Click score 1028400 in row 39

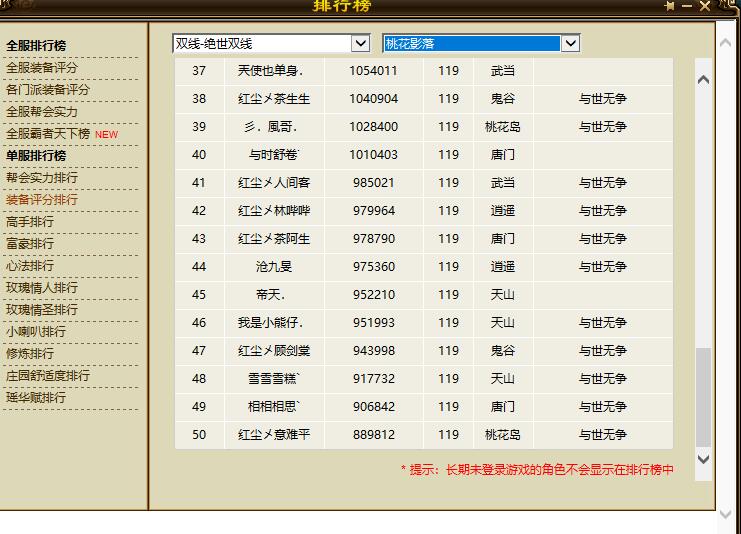click(x=373, y=127)
